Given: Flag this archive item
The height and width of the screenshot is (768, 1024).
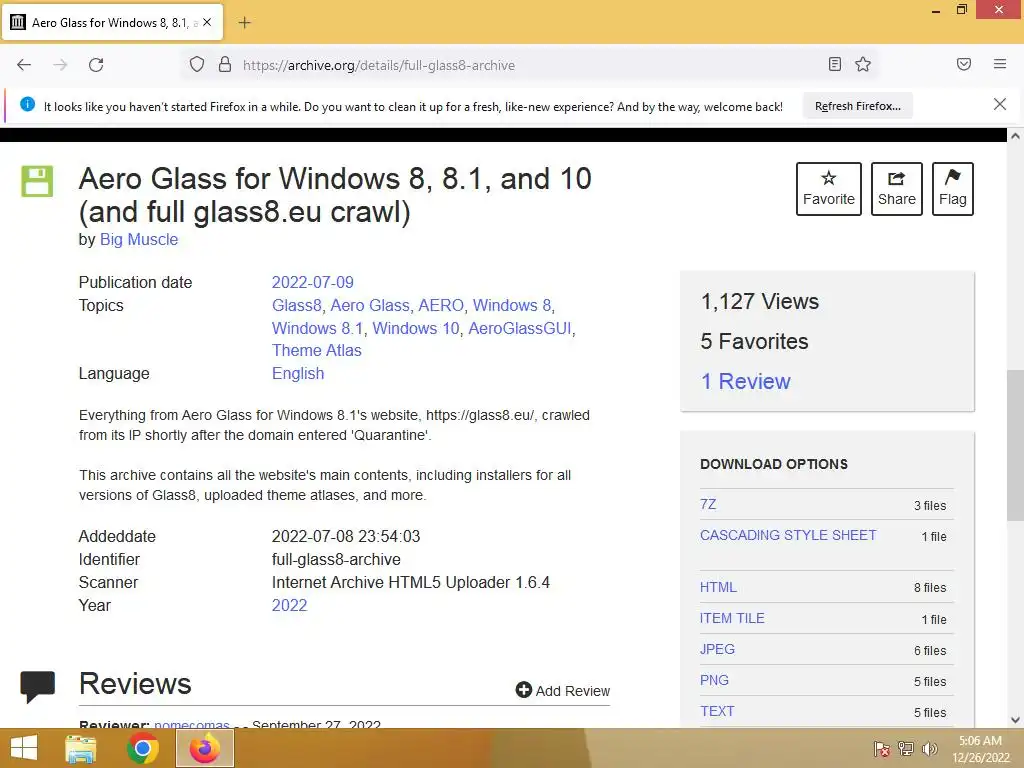Looking at the screenshot, I should pyautogui.click(x=952, y=189).
